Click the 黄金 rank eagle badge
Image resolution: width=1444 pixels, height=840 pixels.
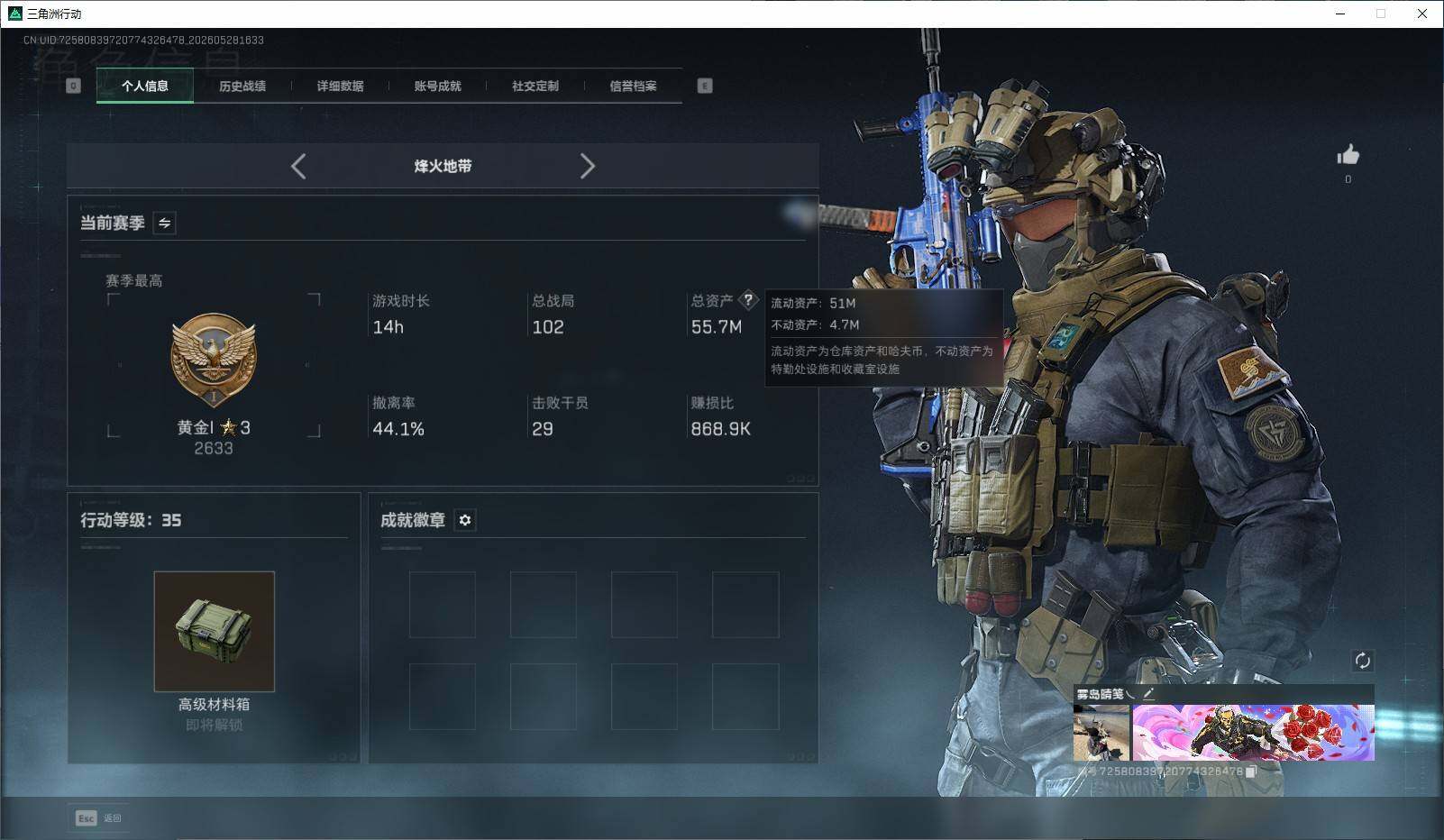[x=214, y=361]
